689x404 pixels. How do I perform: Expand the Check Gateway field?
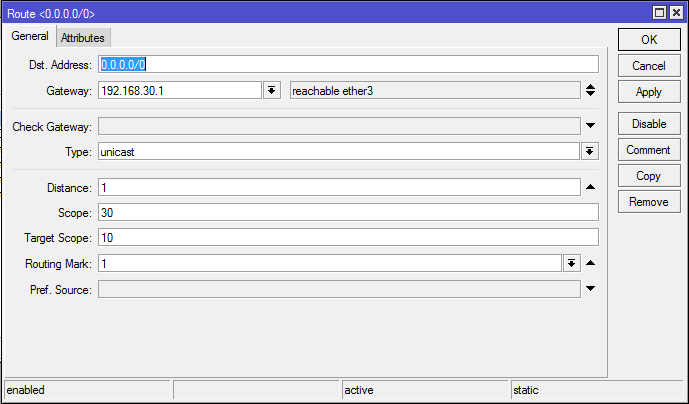coord(590,126)
